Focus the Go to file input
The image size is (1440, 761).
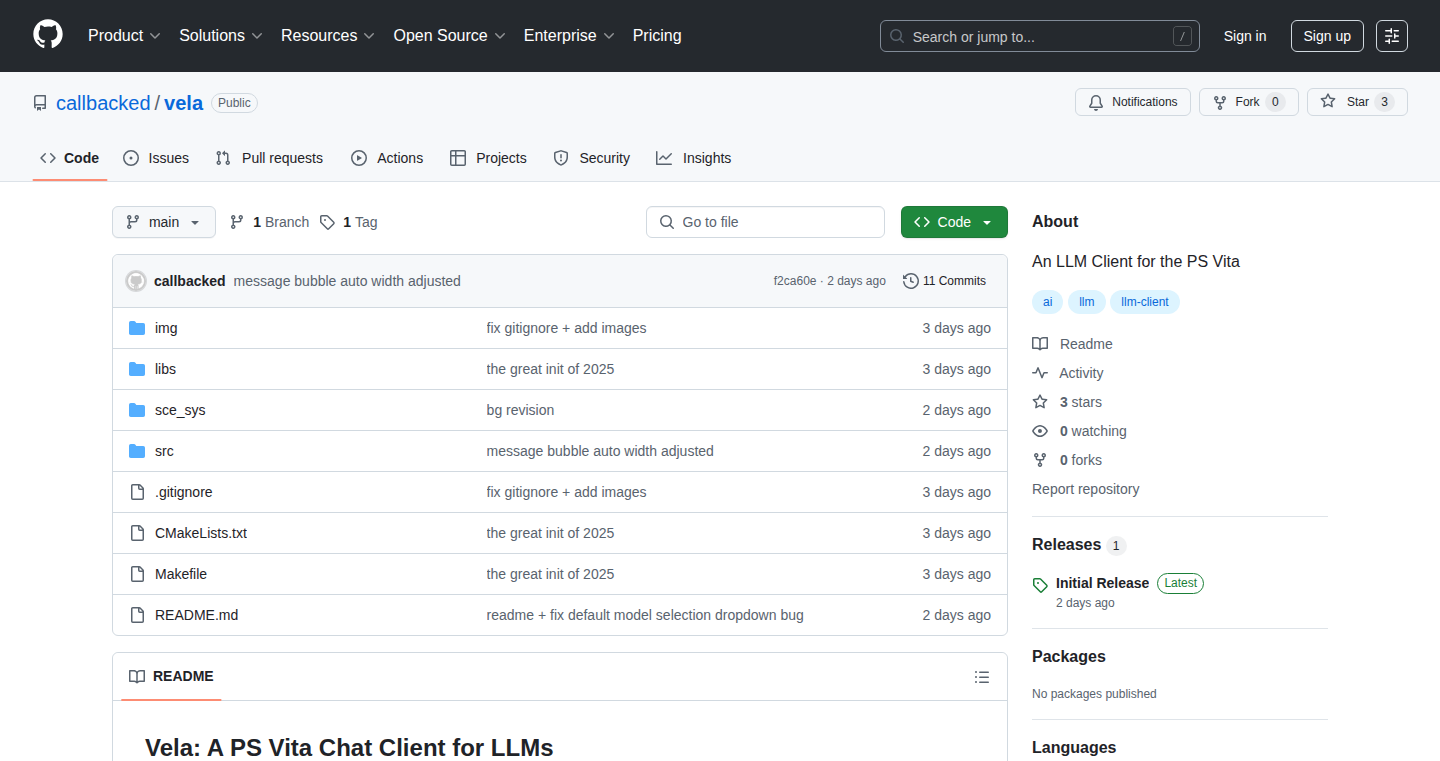pyautogui.click(x=765, y=222)
